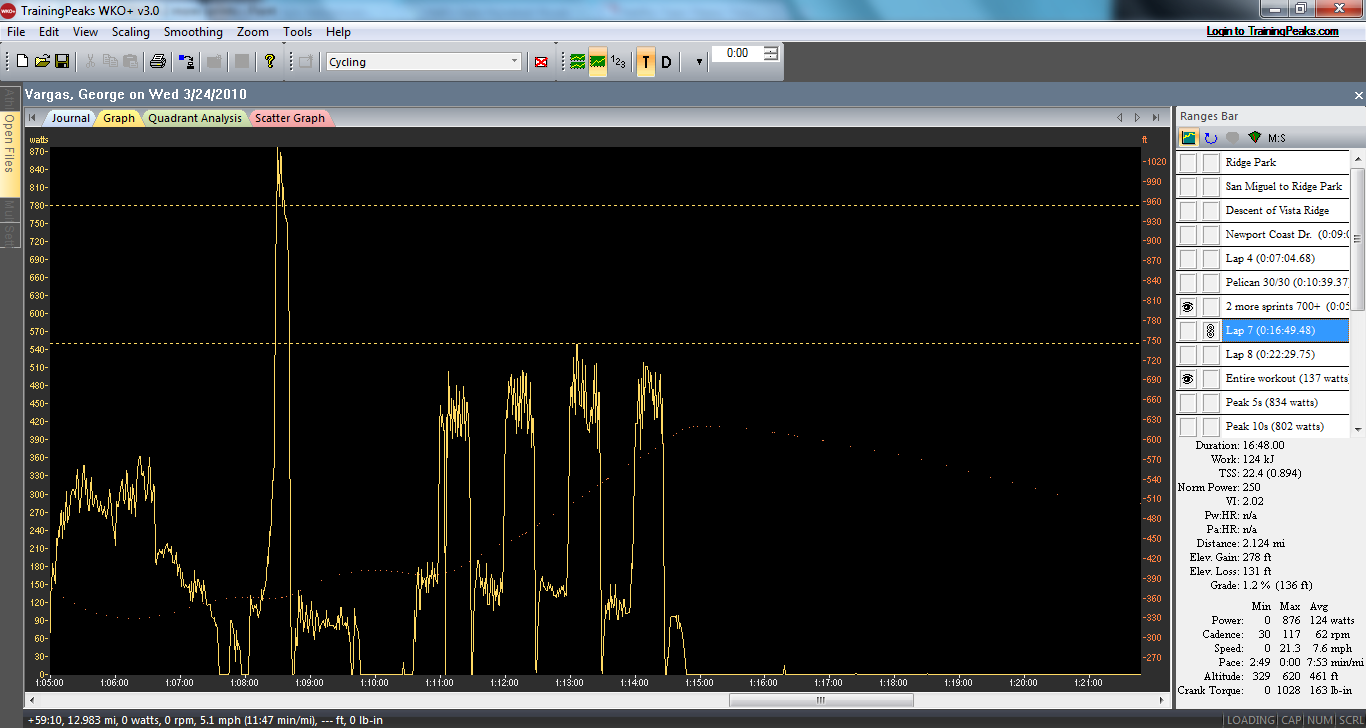Open a file with the folder icon
Screen dimensions: 1366x728
42,62
